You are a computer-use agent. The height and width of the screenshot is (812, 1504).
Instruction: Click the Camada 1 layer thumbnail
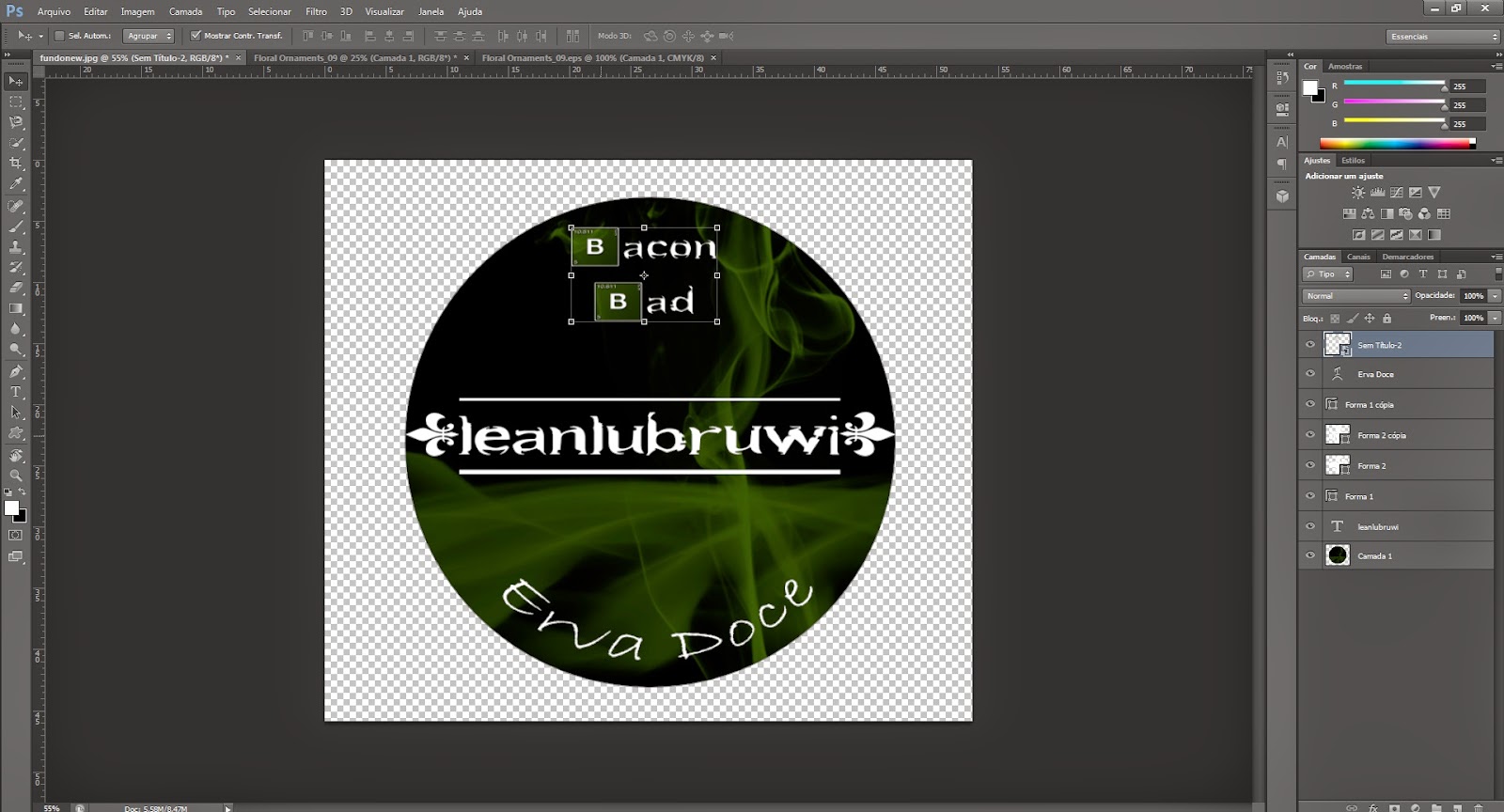click(1337, 555)
